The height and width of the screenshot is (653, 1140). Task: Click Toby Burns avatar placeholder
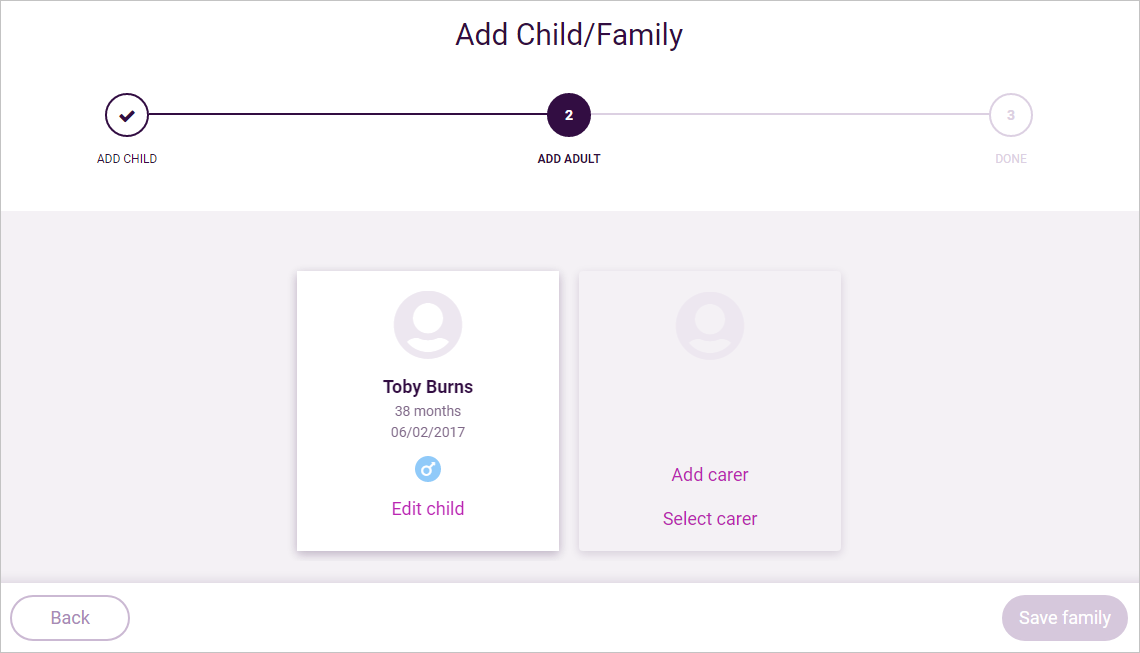click(x=428, y=325)
